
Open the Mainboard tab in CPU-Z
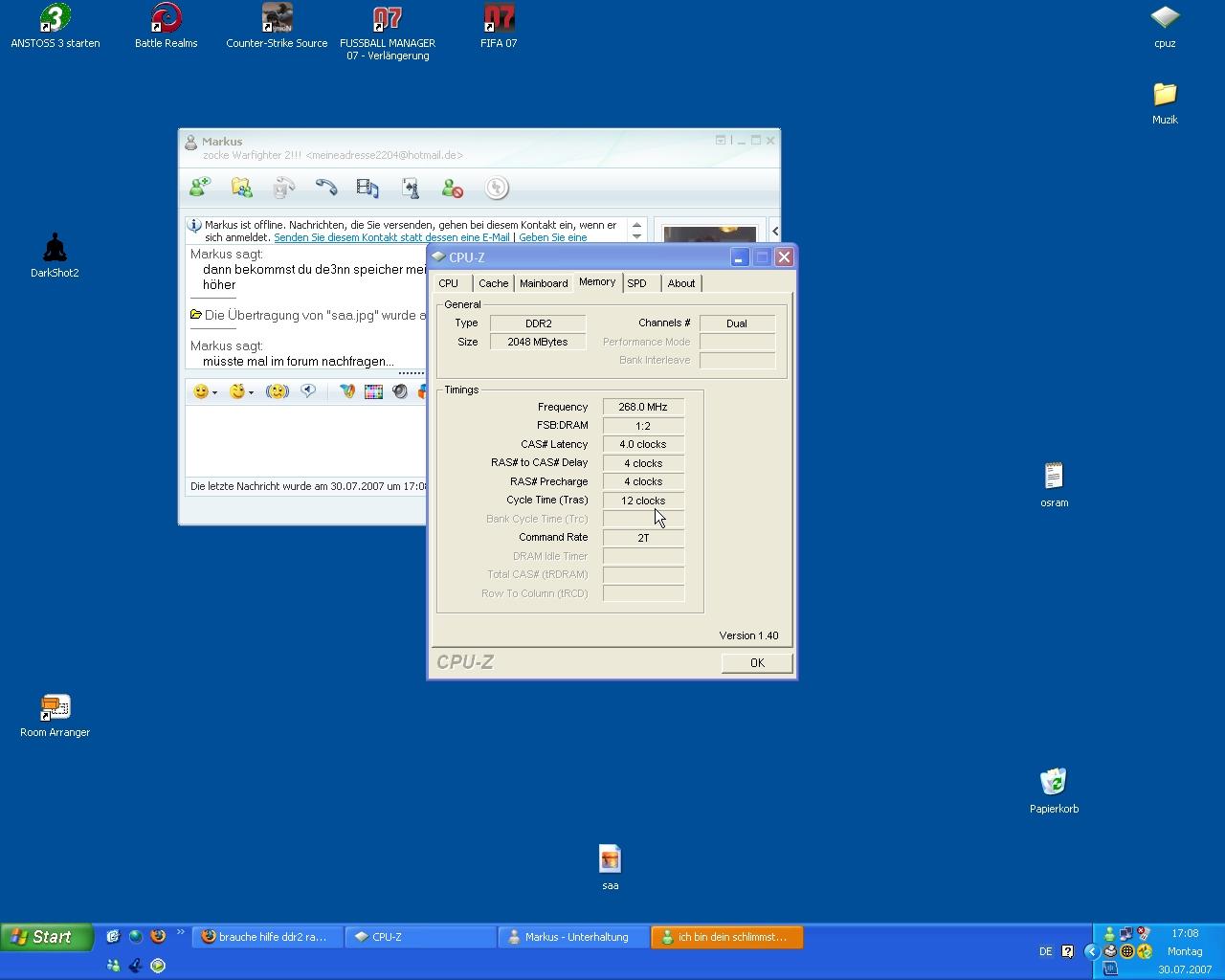[544, 283]
